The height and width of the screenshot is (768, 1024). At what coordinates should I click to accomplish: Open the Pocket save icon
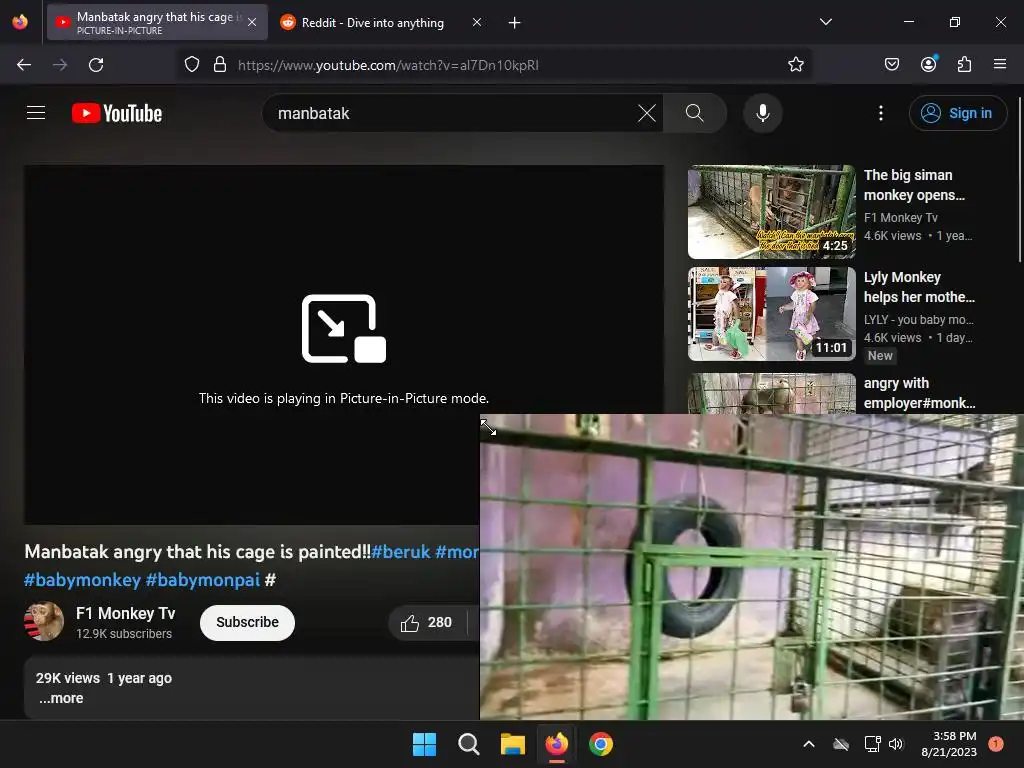point(891,65)
